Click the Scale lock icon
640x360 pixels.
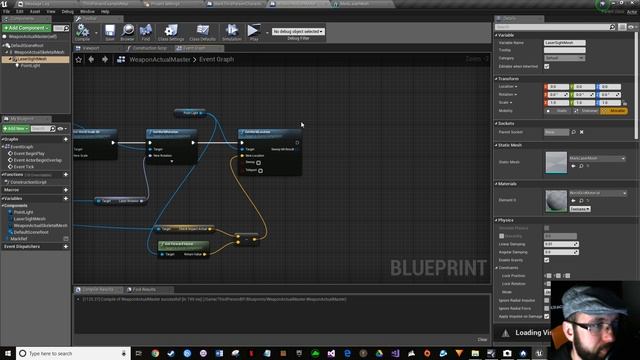(625, 103)
